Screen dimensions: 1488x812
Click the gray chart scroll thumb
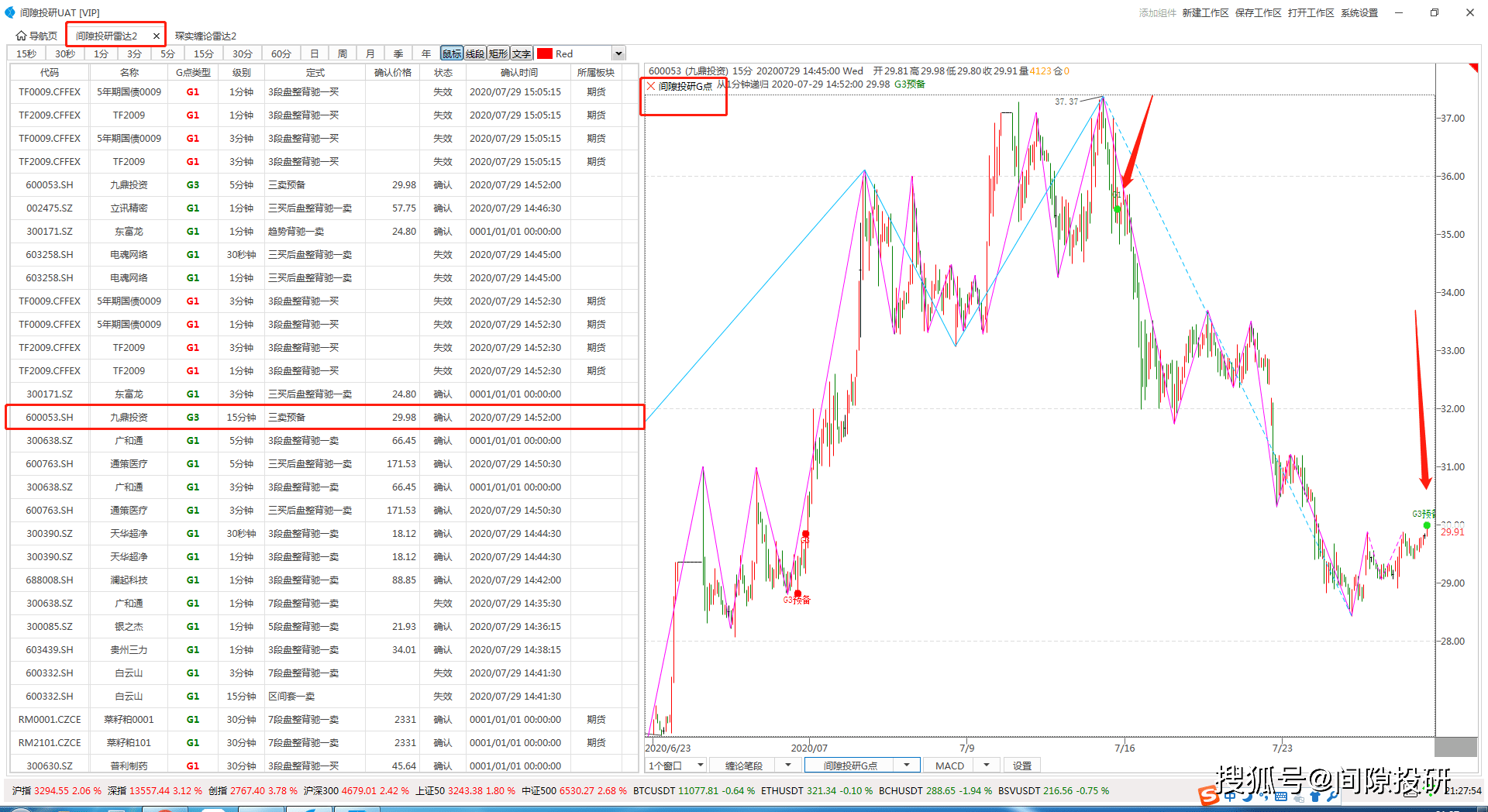pos(1455,747)
